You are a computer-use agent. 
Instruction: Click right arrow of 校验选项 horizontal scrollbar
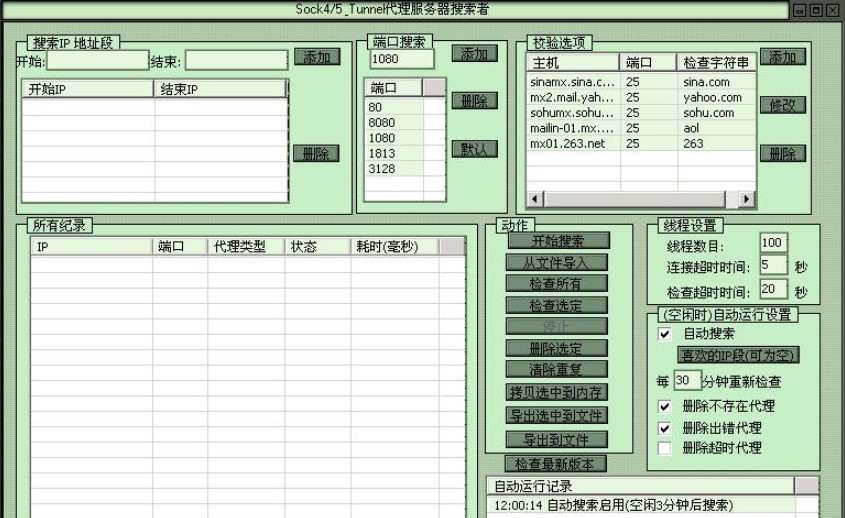746,199
